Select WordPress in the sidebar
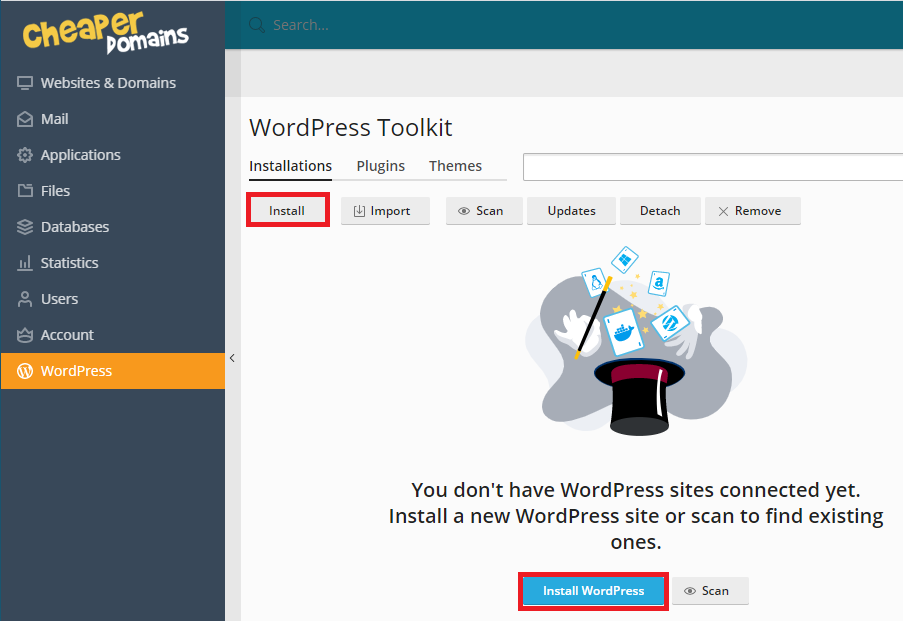Image resolution: width=903 pixels, height=621 pixels. (113, 371)
